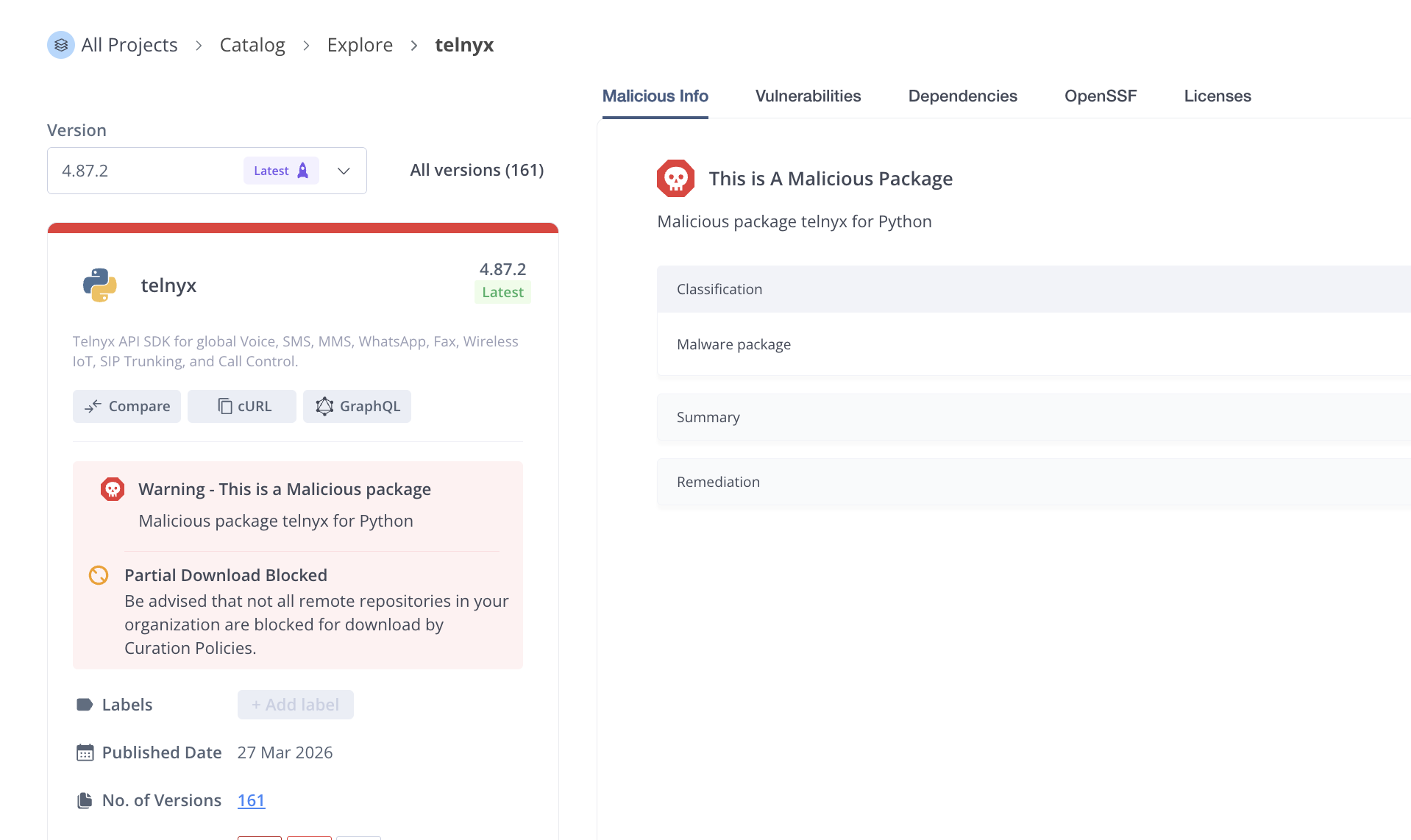The width and height of the screenshot is (1411, 840).
Task: Open the version dropdown chevron
Action: coord(344,171)
